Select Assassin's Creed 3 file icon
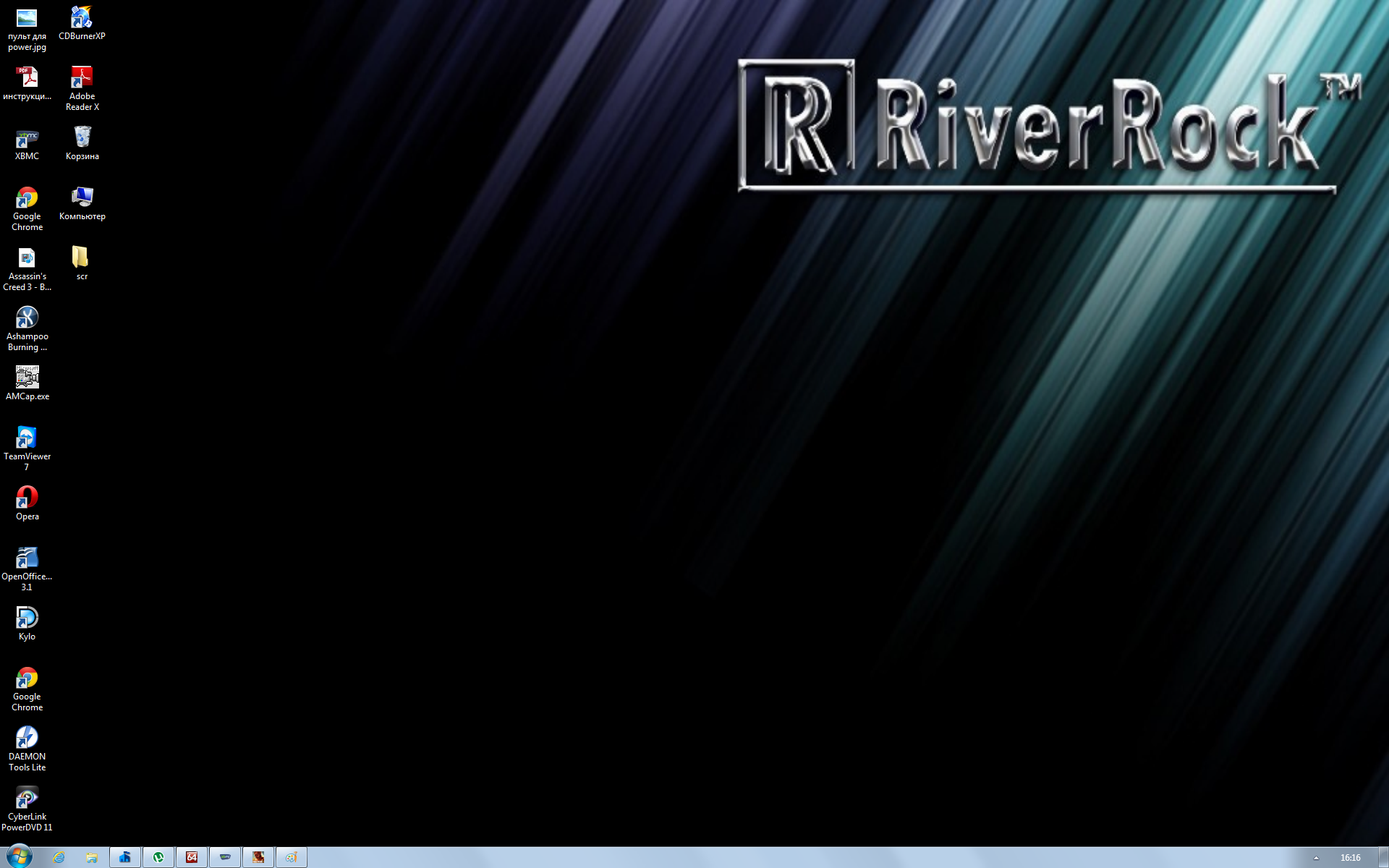Image resolution: width=1389 pixels, height=868 pixels. [27, 268]
